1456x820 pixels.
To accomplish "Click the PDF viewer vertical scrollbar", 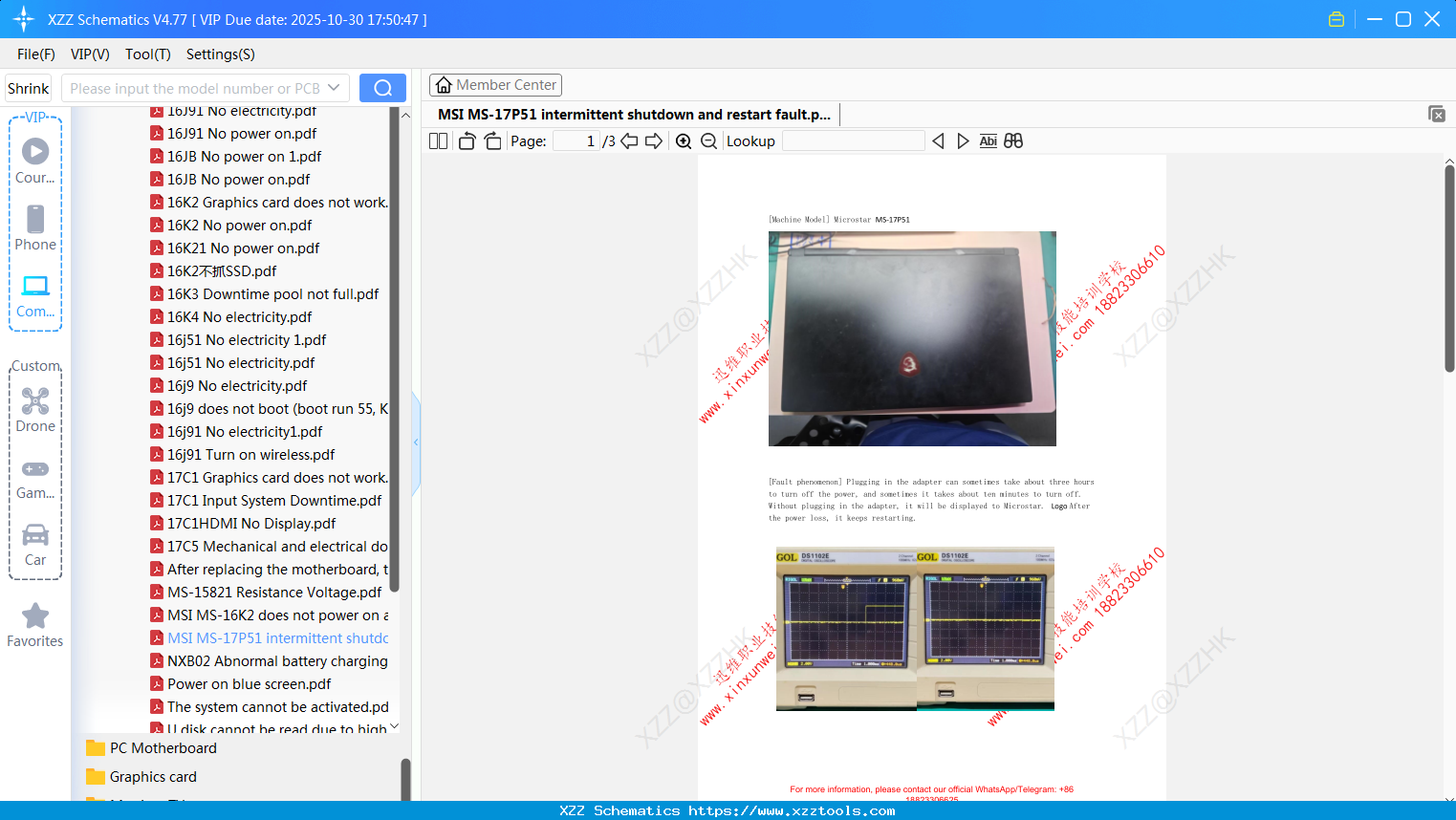I will click(1449, 268).
